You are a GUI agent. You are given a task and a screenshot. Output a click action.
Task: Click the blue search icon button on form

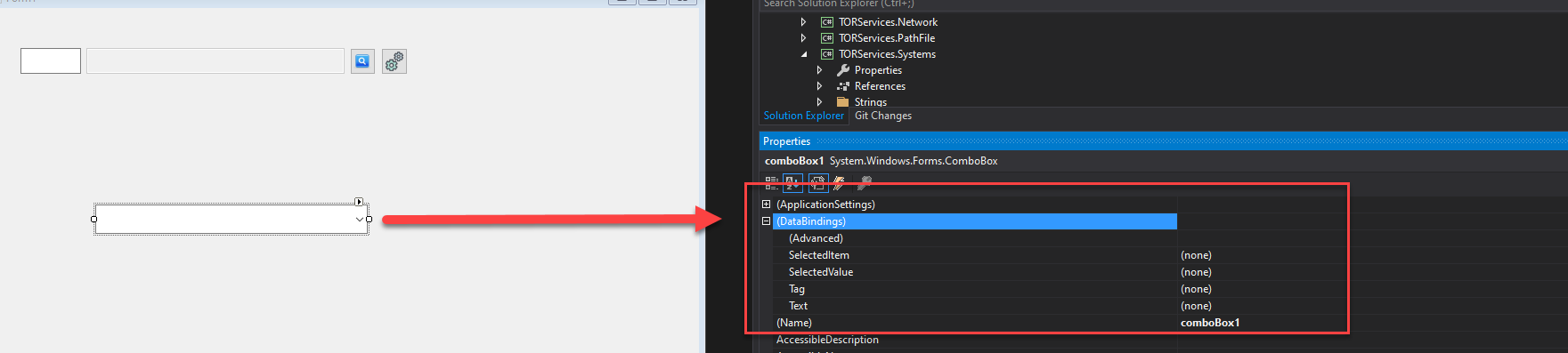362,61
